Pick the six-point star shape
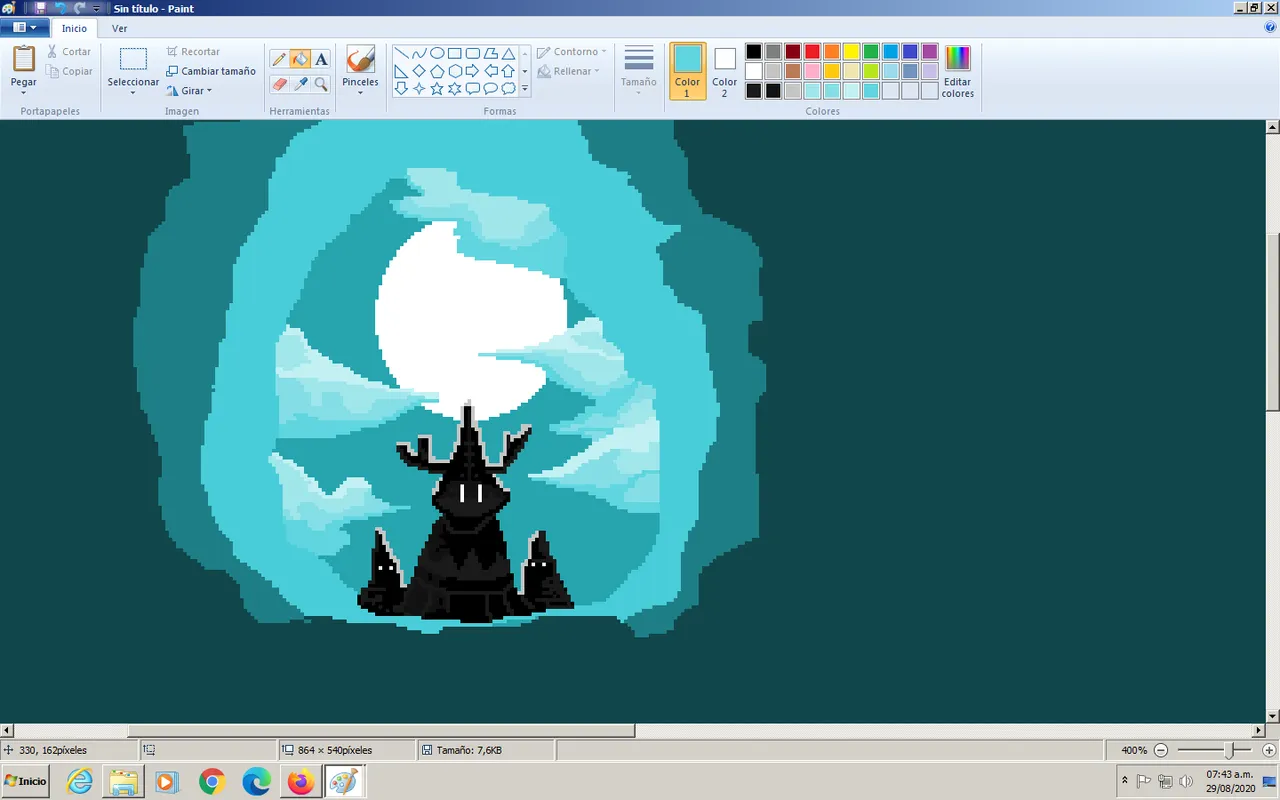This screenshot has width=1280, height=800. coord(455,88)
